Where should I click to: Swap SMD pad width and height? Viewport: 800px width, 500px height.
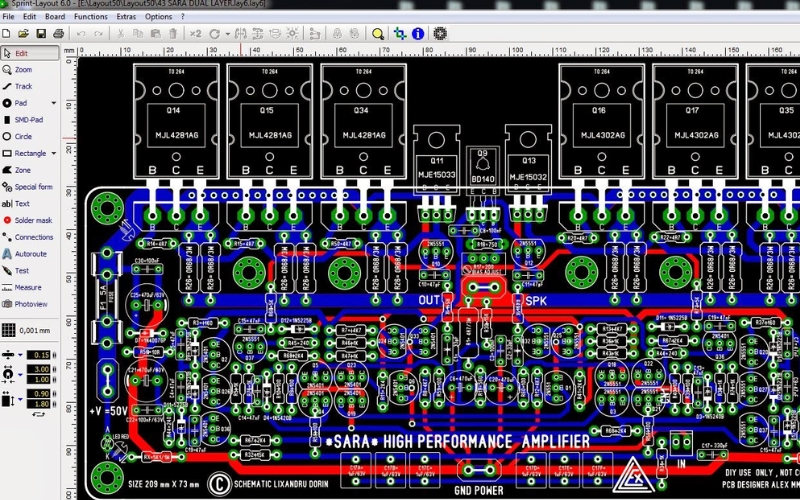tap(38, 414)
